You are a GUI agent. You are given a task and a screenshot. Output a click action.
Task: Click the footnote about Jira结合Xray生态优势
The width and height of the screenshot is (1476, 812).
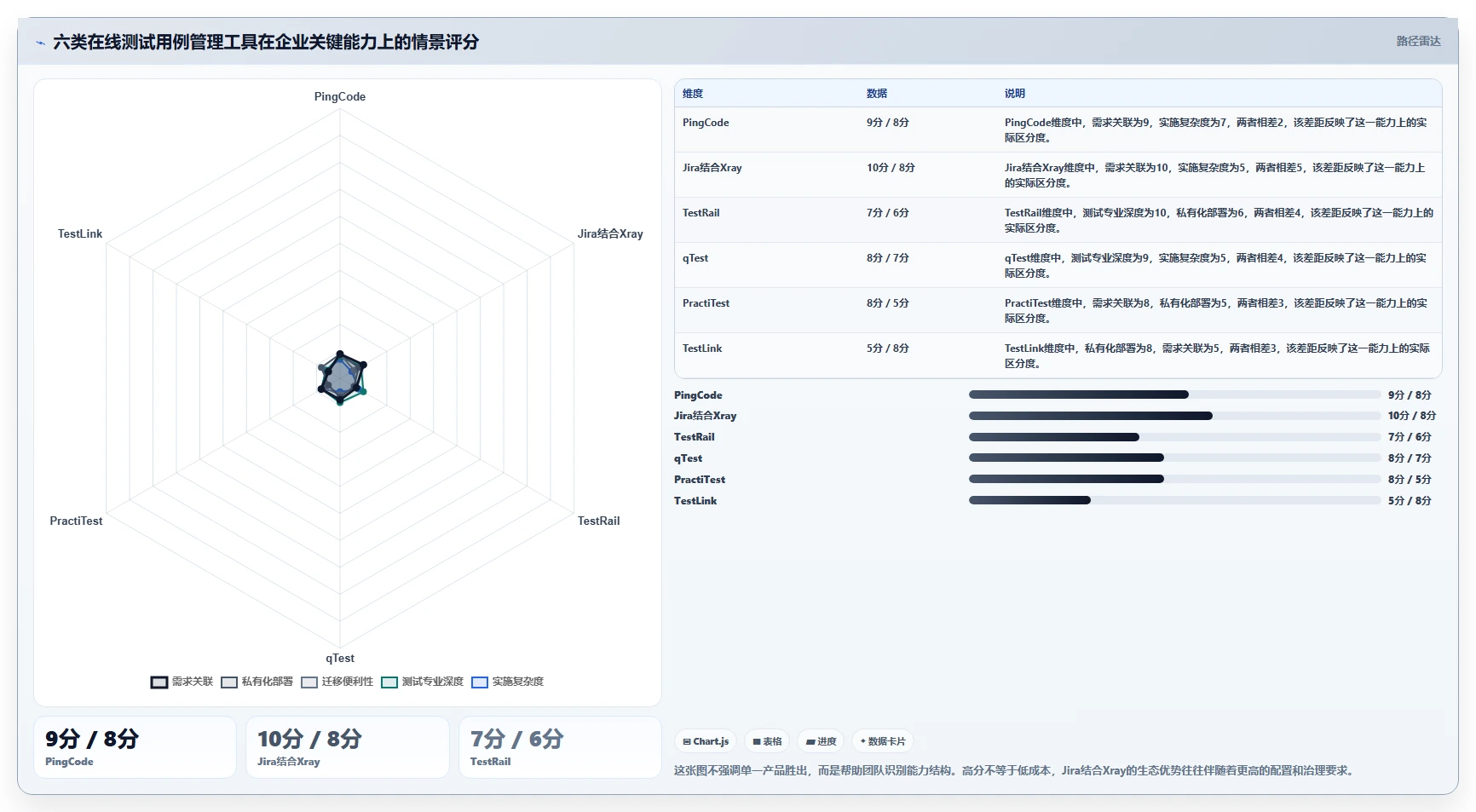(1013, 770)
